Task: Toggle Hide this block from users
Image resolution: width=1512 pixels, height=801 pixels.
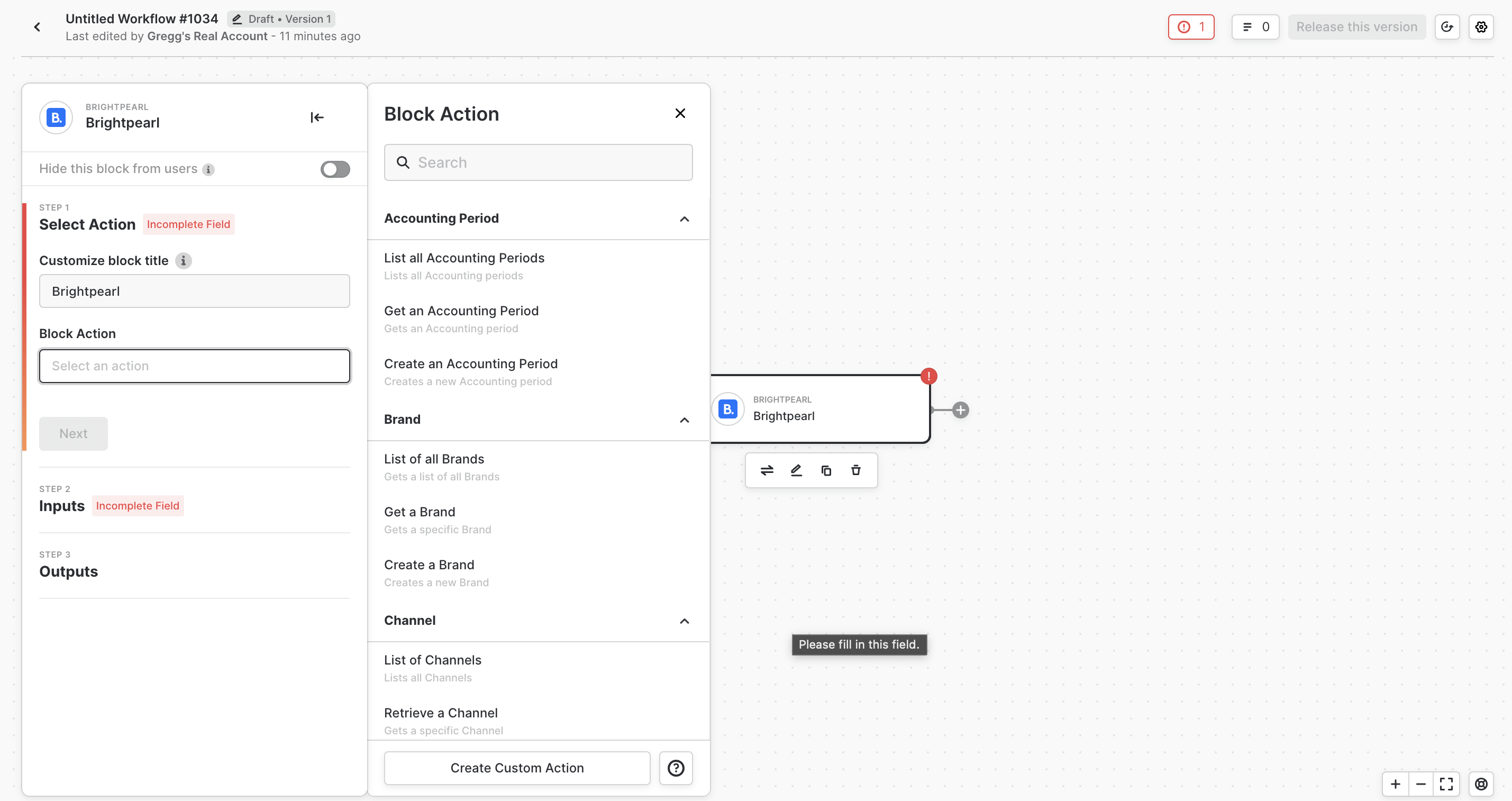Action: pyautogui.click(x=335, y=169)
